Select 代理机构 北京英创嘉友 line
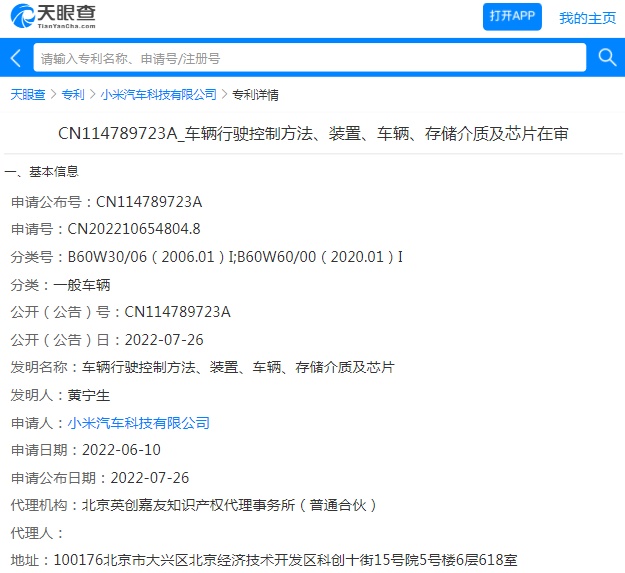The image size is (625, 573). point(194,505)
